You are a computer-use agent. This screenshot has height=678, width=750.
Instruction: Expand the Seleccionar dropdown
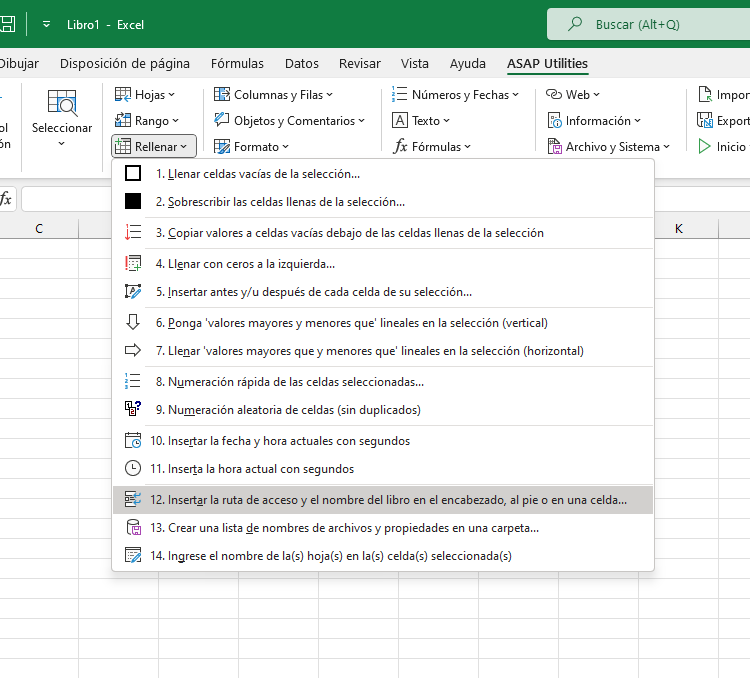(x=62, y=120)
